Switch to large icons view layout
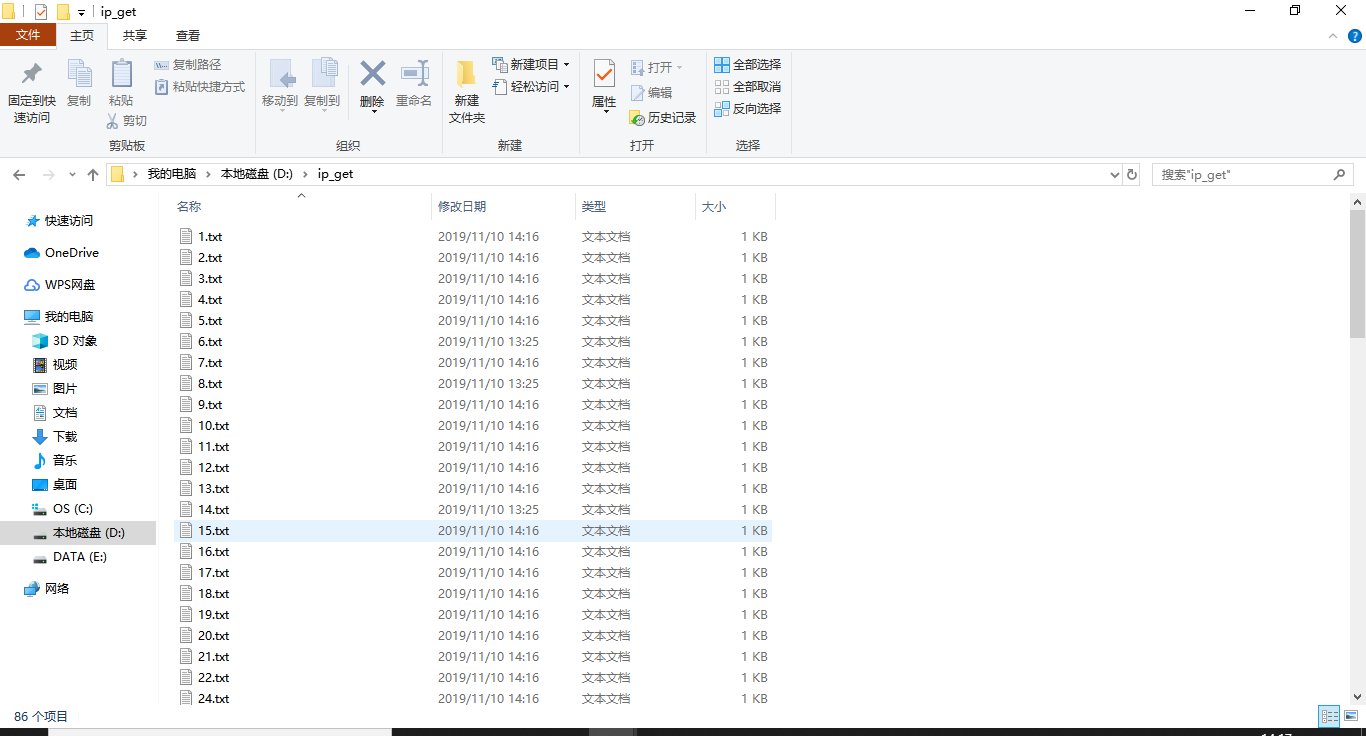Viewport: 1366px width, 736px height. point(1350,716)
